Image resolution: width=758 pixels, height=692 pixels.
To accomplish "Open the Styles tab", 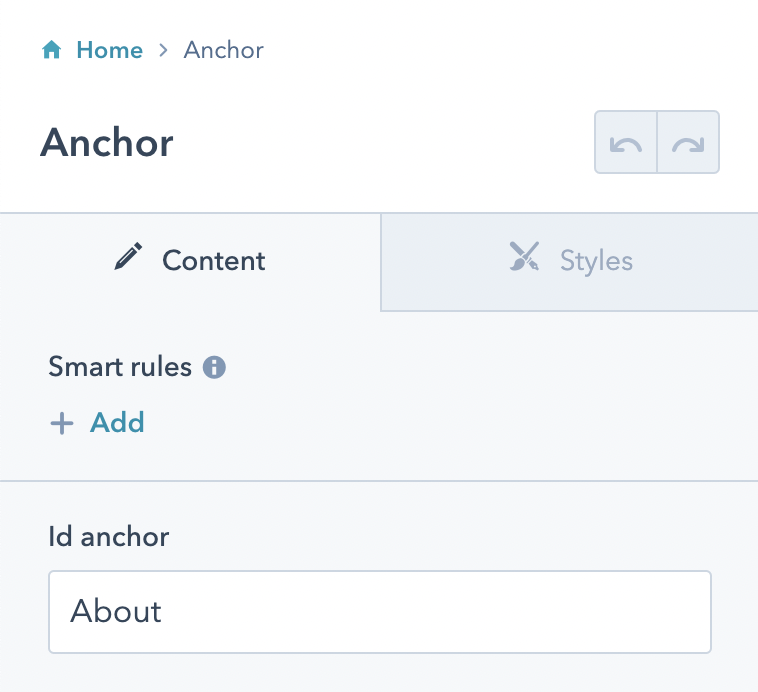I will click(569, 261).
